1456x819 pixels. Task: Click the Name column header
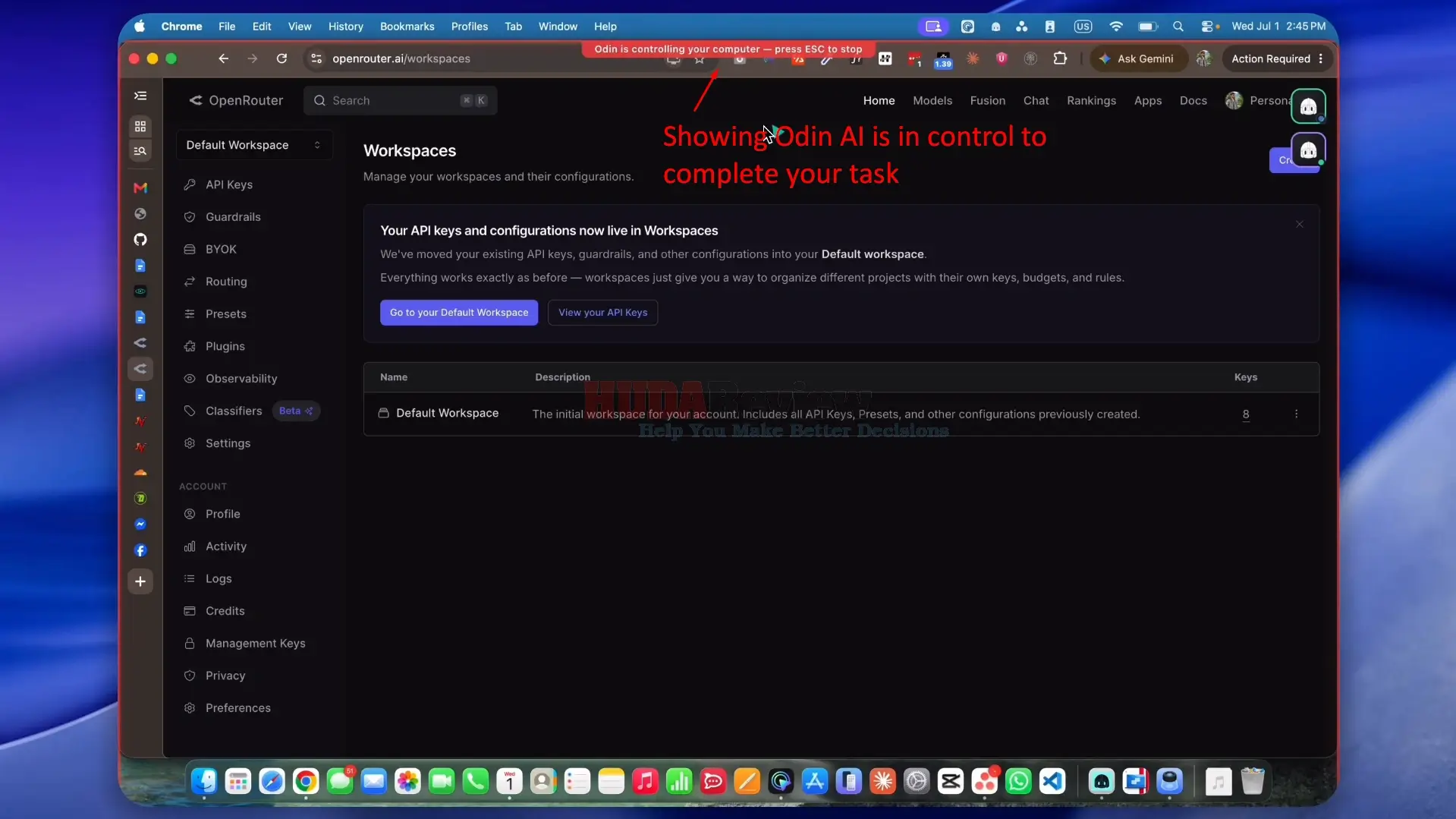click(393, 377)
